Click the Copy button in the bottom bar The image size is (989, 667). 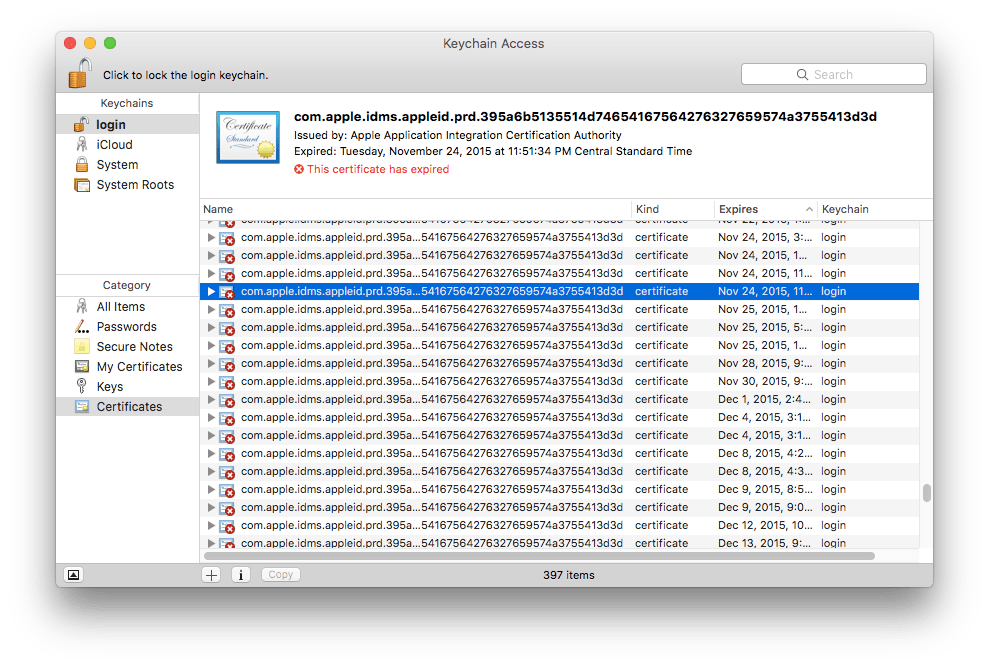coord(281,575)
